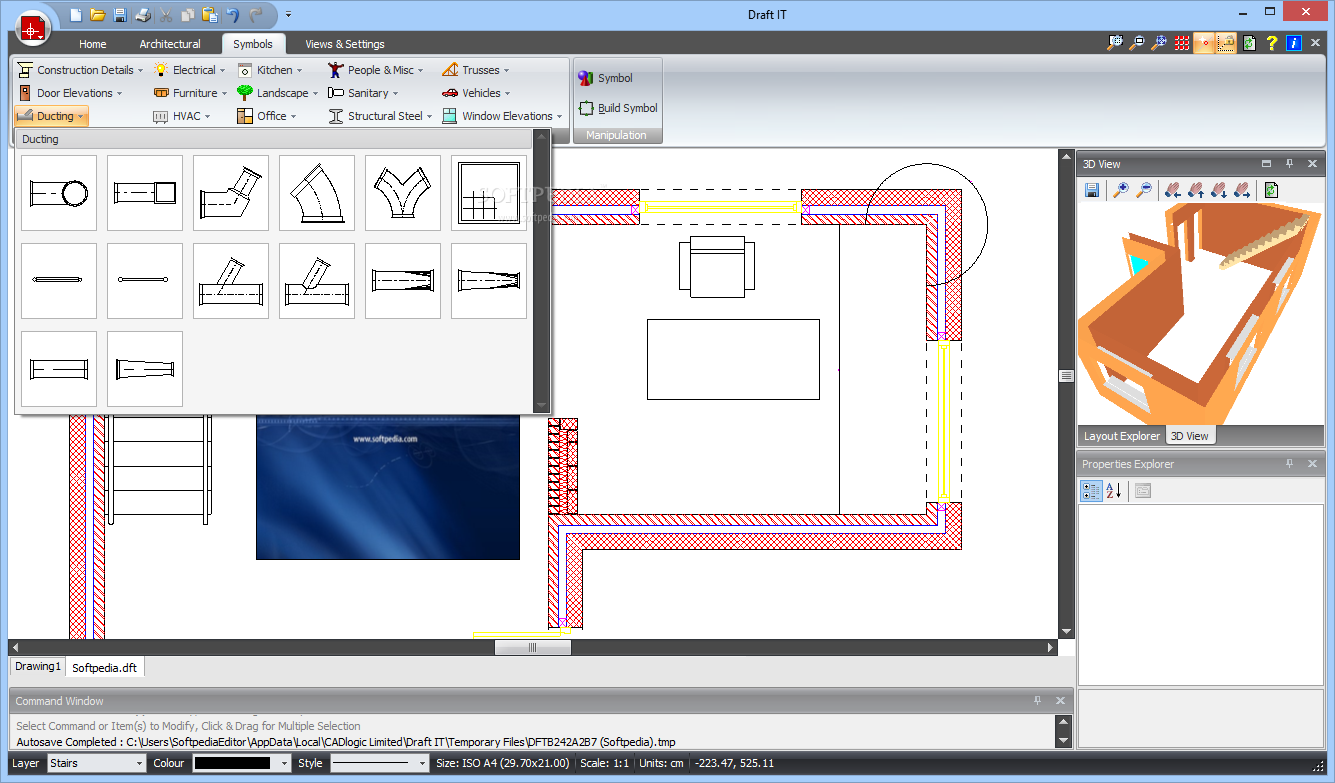Viewport: 1335px width, 783px height.
Task: Rotate 3D view up with hand icon
Action: 1197,189
